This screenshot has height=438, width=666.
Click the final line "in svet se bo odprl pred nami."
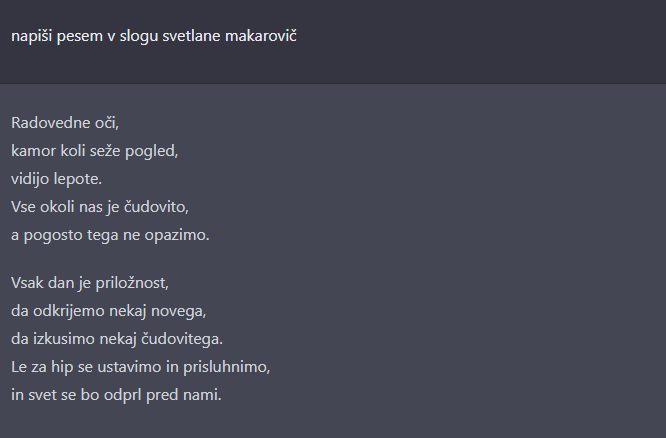click(x=116, y=394)
